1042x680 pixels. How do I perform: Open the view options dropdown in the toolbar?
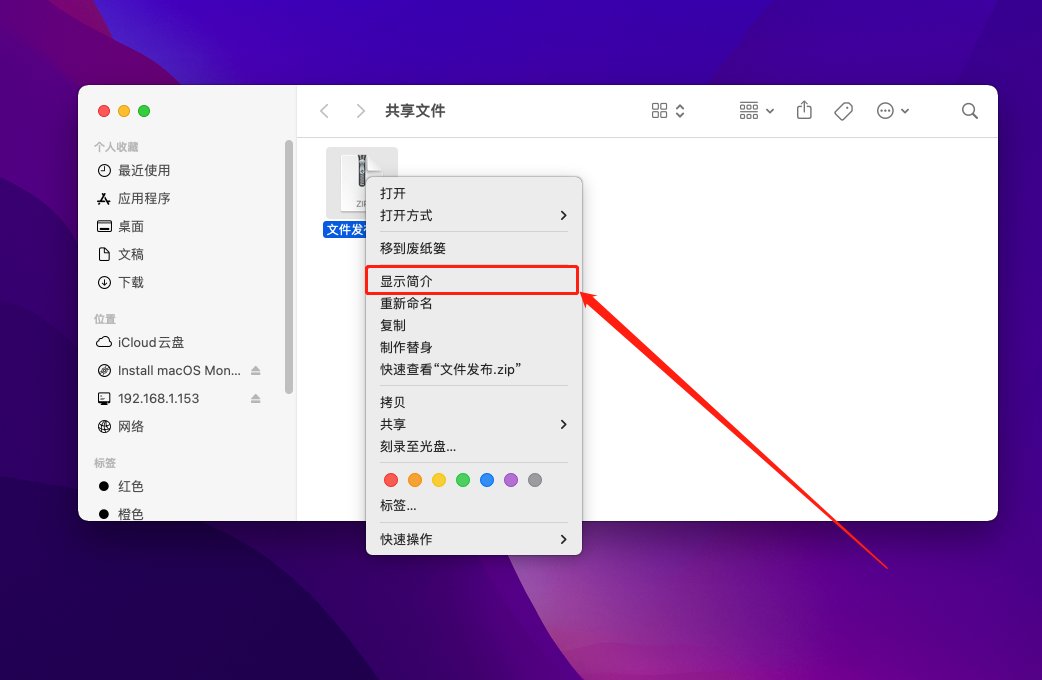coord(666,110)
